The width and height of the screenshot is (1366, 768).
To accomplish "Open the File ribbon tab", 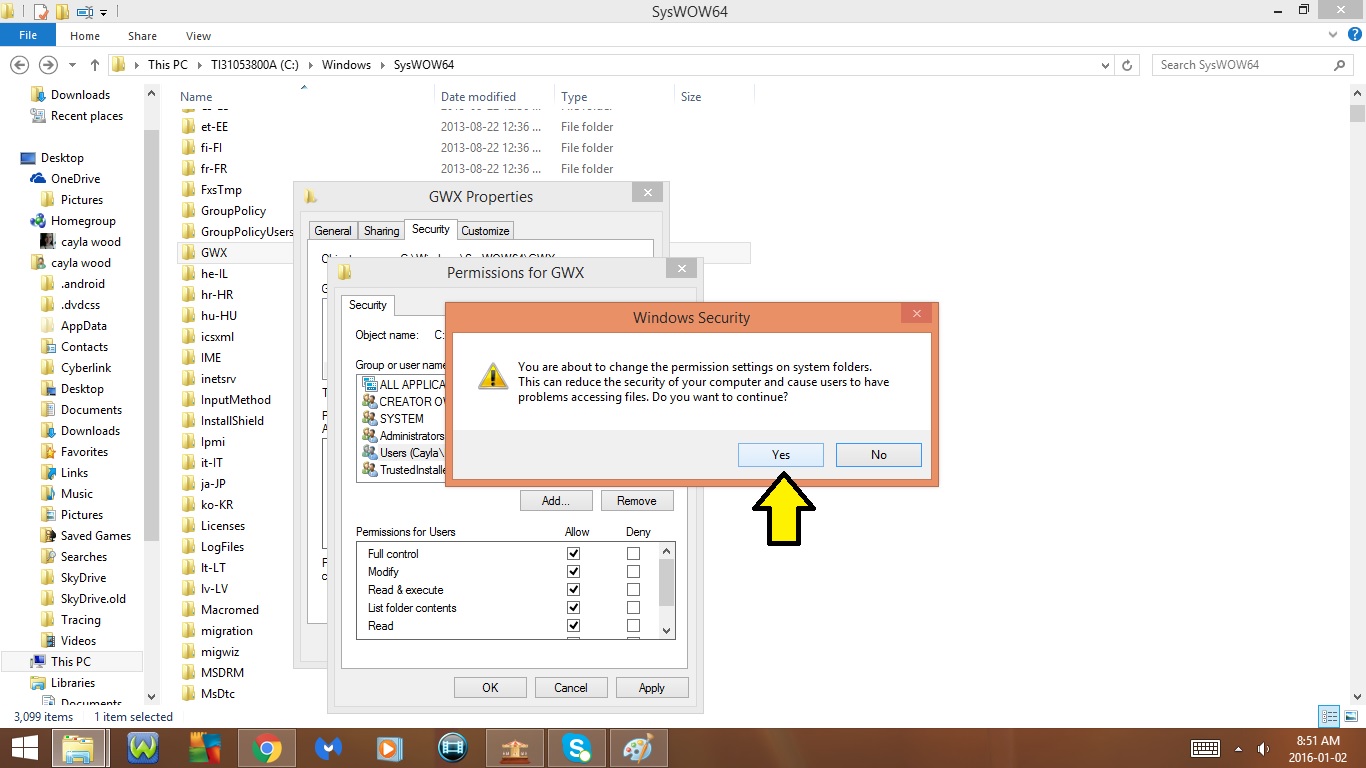I will 28,36.
